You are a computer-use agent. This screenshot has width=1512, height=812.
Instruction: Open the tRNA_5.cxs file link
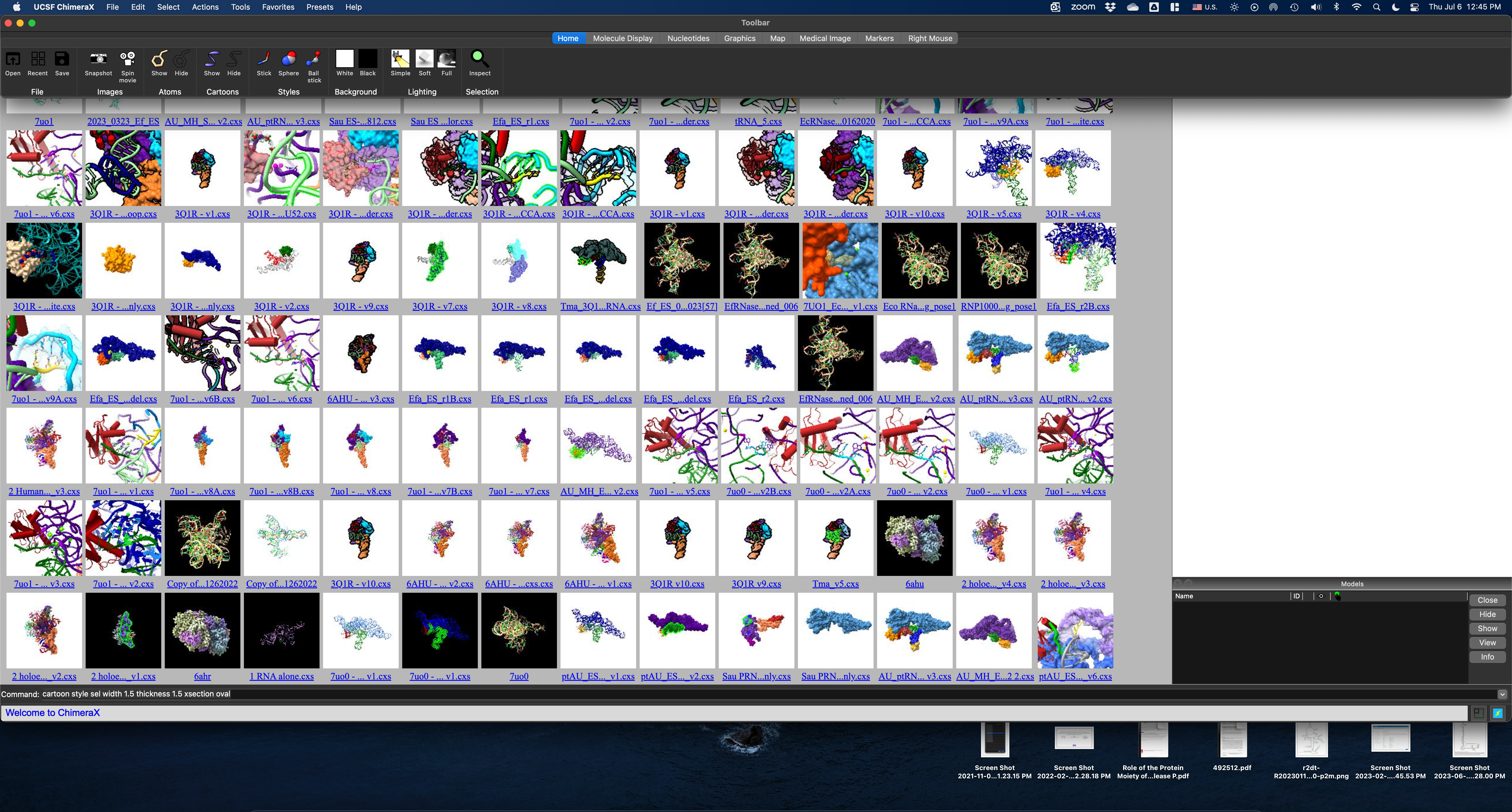point(758,121)
